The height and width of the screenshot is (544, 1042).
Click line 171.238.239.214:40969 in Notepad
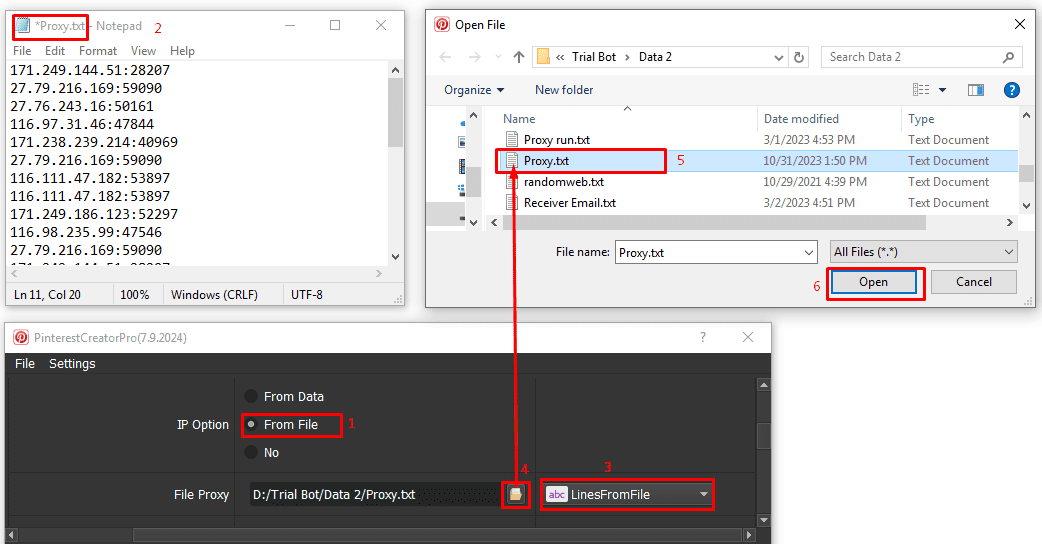[94, 142]
